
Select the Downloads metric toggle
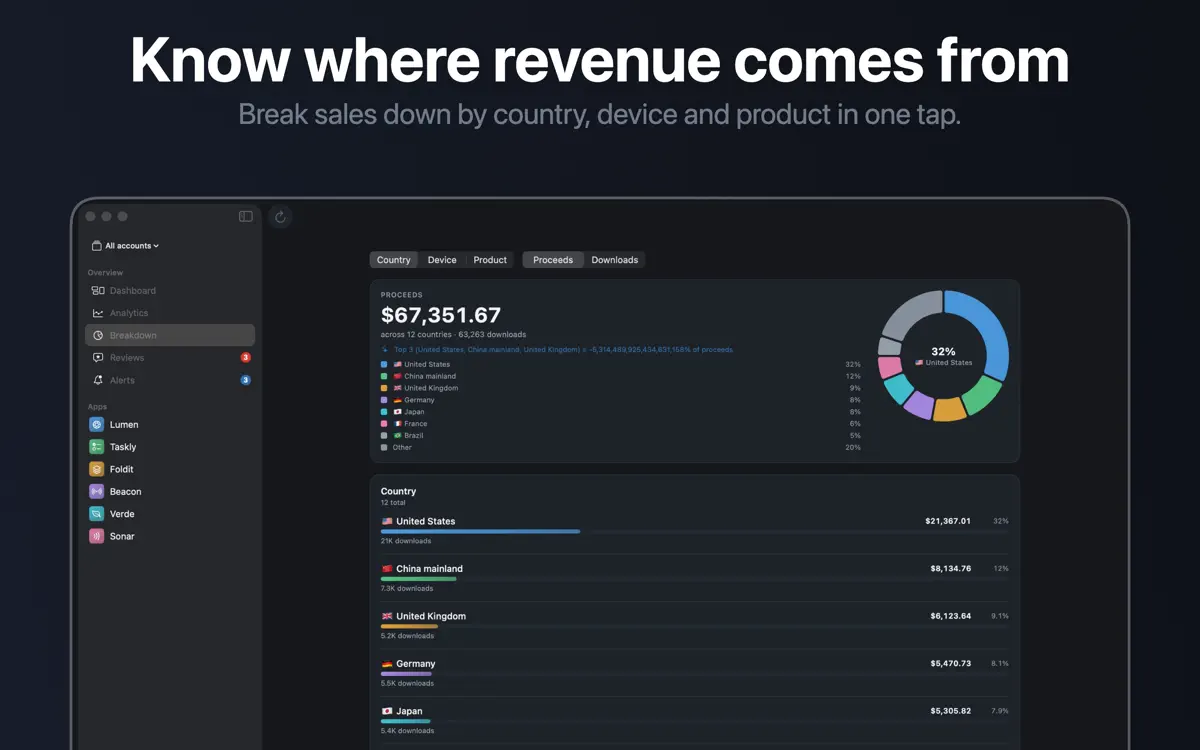tap(615, 260)
